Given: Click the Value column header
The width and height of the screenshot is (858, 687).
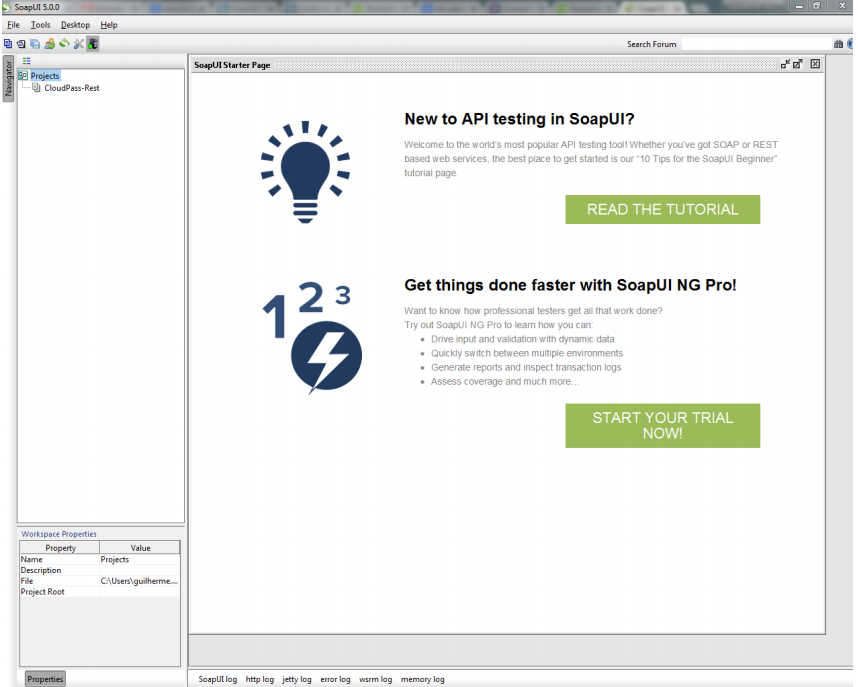Looking at the screenshot, I should point(140,547).
